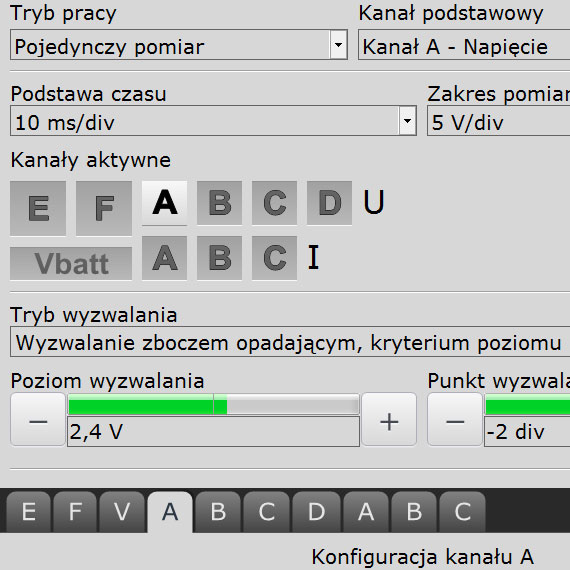570x570 pixels.
Task: Switch to the V configuration tab
Action: 121,511
